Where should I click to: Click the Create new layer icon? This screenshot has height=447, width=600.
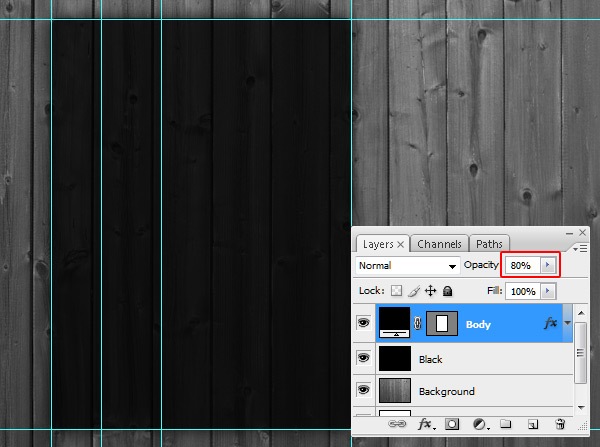click(x=532, y=425)
